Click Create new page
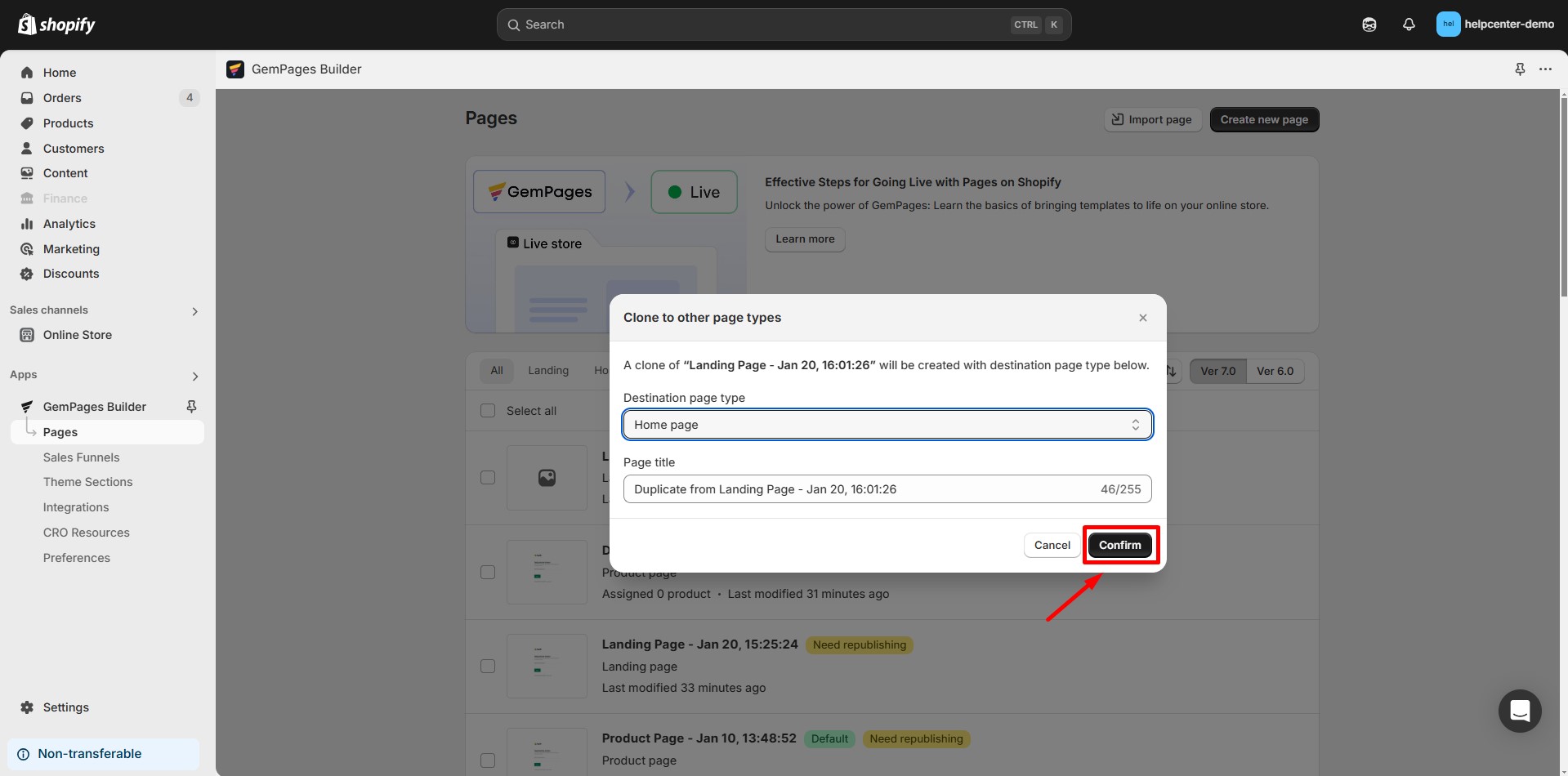Image resolution: width=1568 pixels, height=776 pixels. tap(1263, 119)
